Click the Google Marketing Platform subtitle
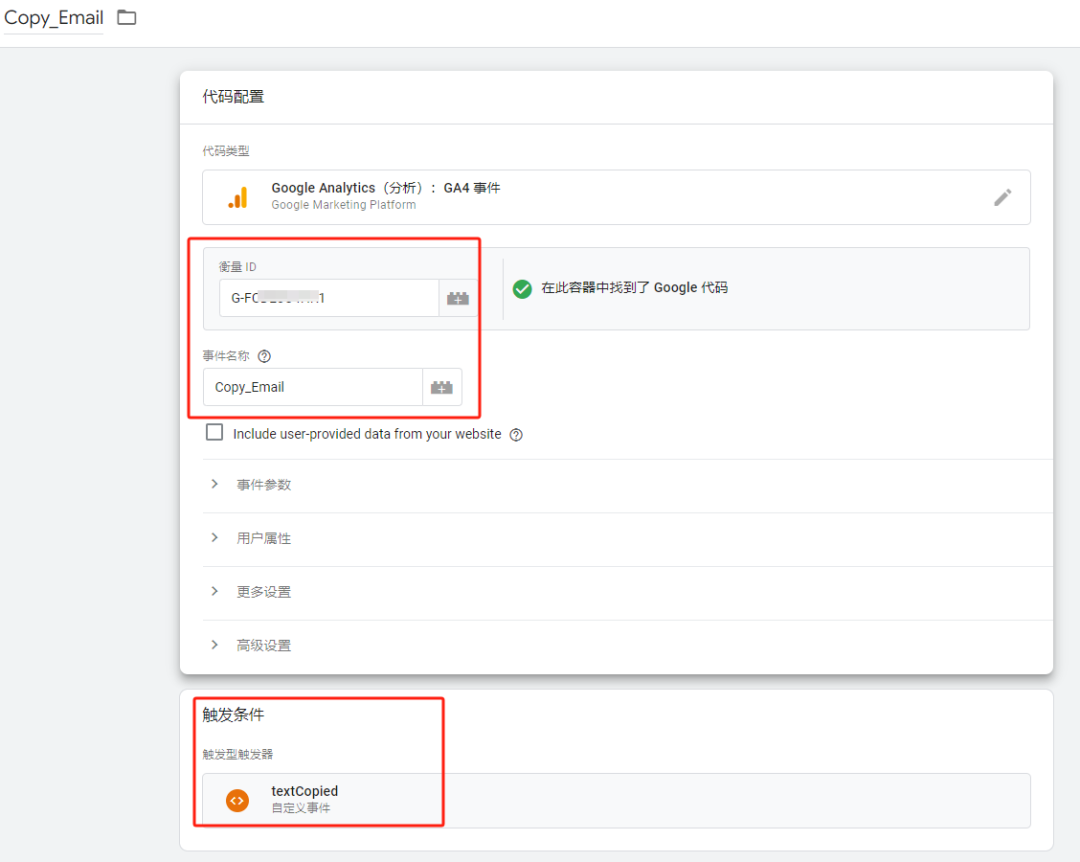This screenshot has height=862, width=1080. pos(344,205)
